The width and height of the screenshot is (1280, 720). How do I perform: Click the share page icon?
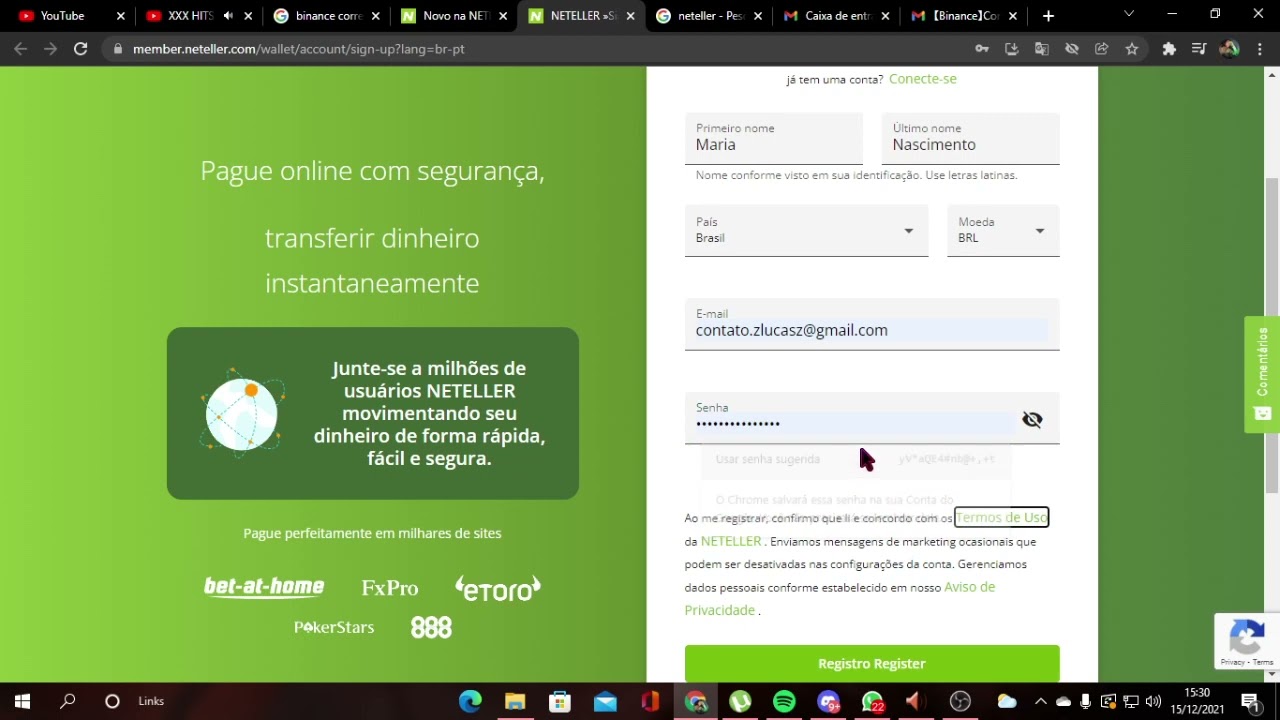pos(1102,49)
